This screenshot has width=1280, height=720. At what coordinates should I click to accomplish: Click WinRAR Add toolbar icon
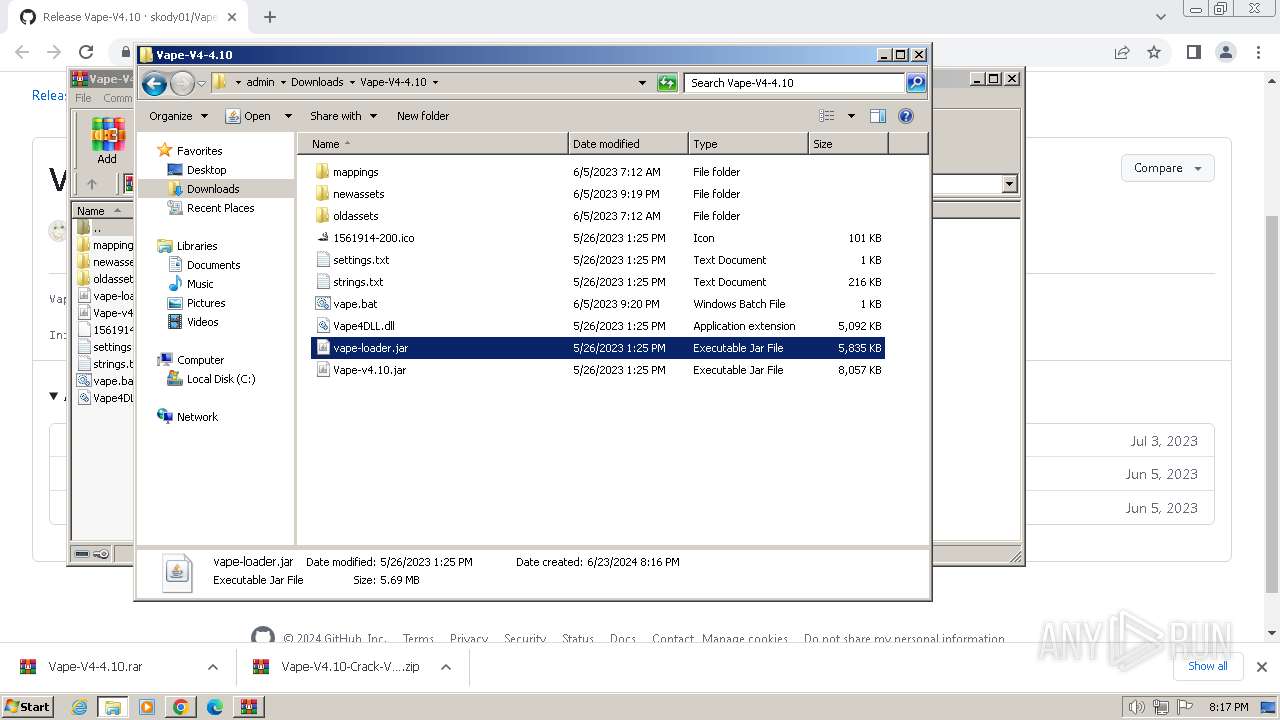point(107,141)
